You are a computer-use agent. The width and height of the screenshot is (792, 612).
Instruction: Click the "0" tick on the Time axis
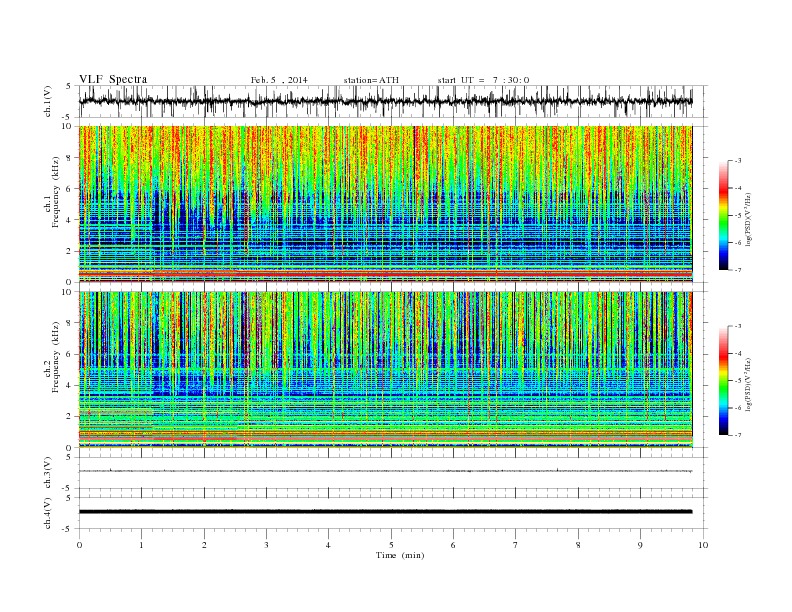[79, 545]
